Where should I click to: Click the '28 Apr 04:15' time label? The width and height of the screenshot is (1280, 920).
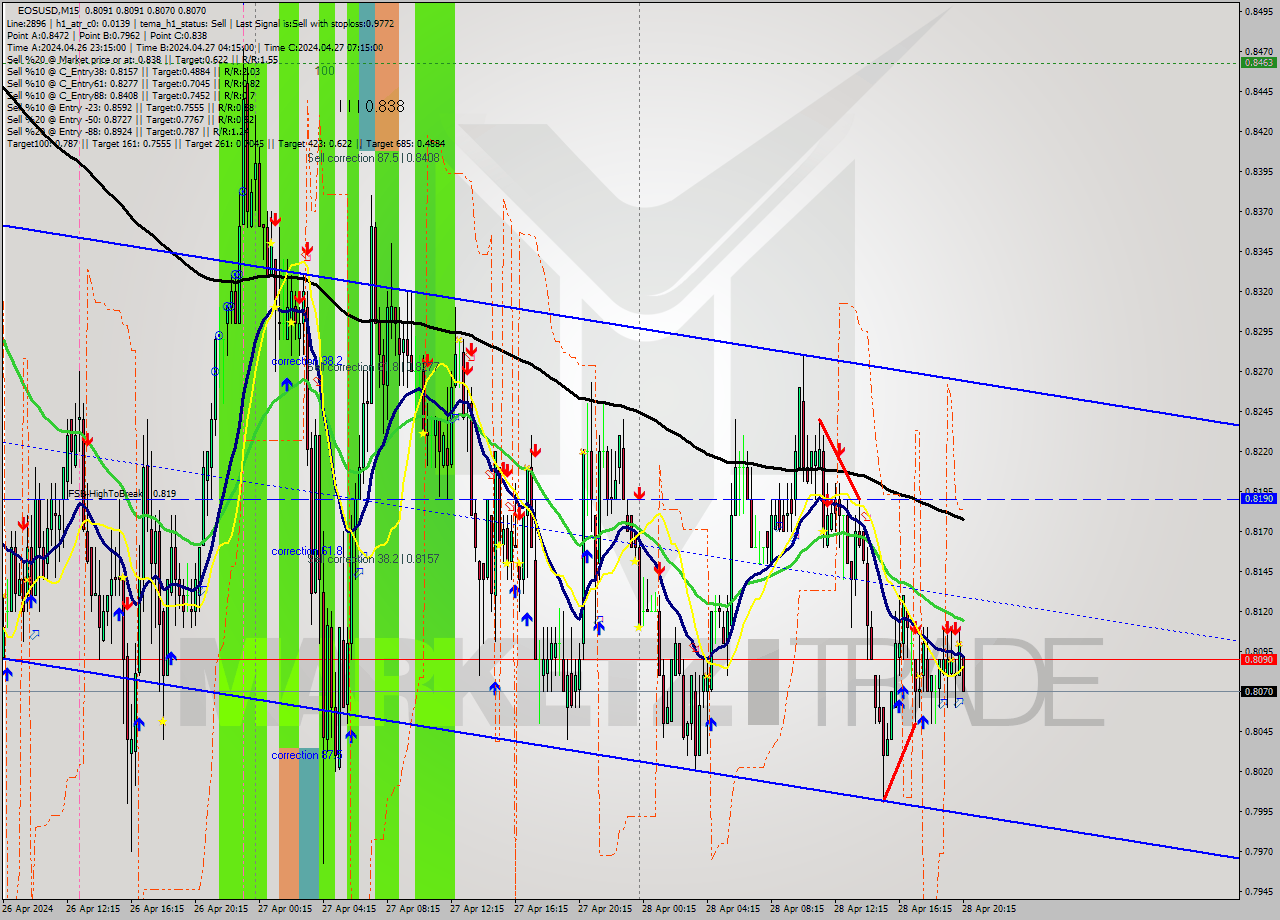733,909
